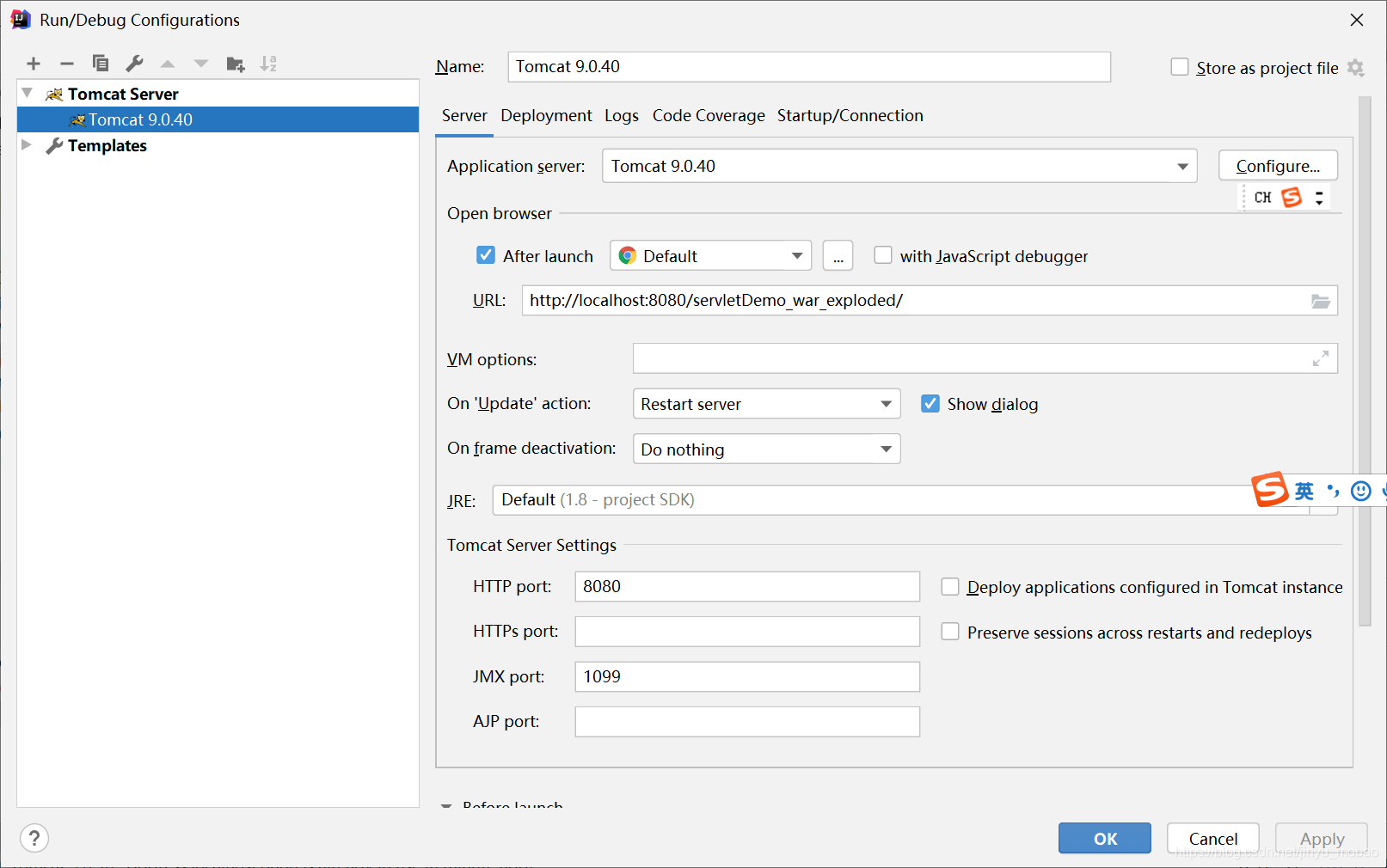Image resolution: width=1387 pixels, height=868 pixels.
Task: Create new folder for configurations
Action: point(236,64)
